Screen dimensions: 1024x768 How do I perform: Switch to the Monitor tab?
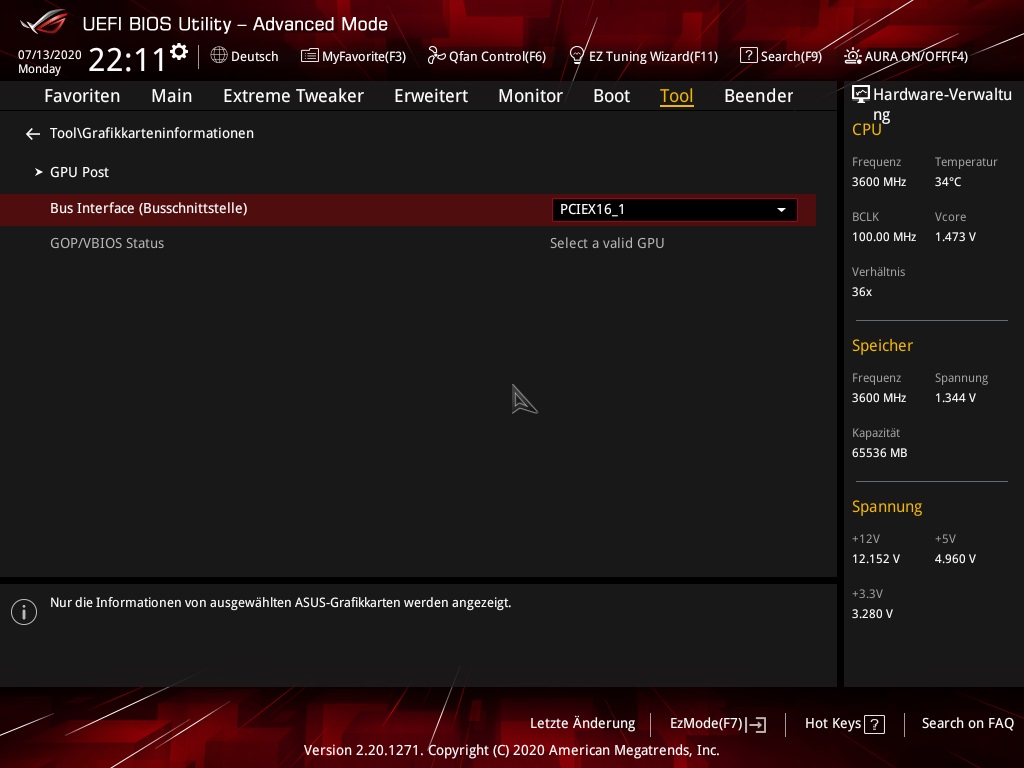(x=530, y=96)
